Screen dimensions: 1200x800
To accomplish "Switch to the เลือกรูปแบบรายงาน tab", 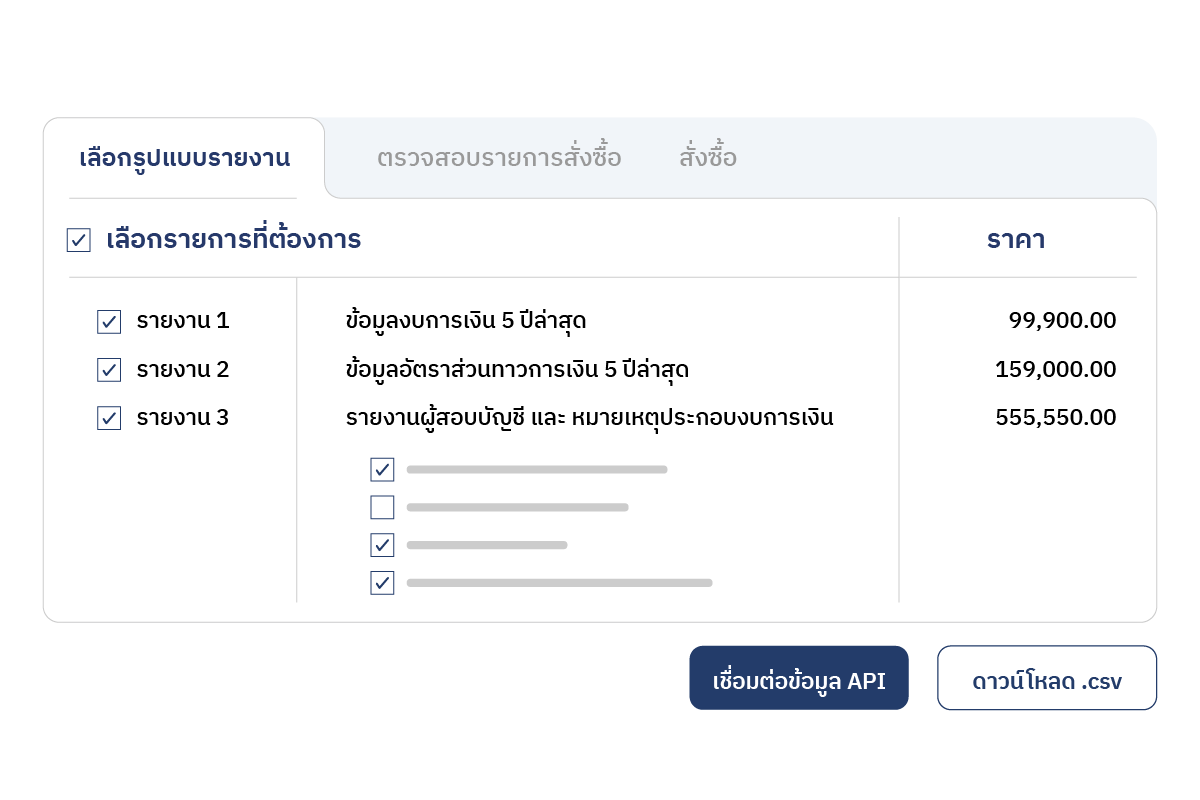I will 184,158.
